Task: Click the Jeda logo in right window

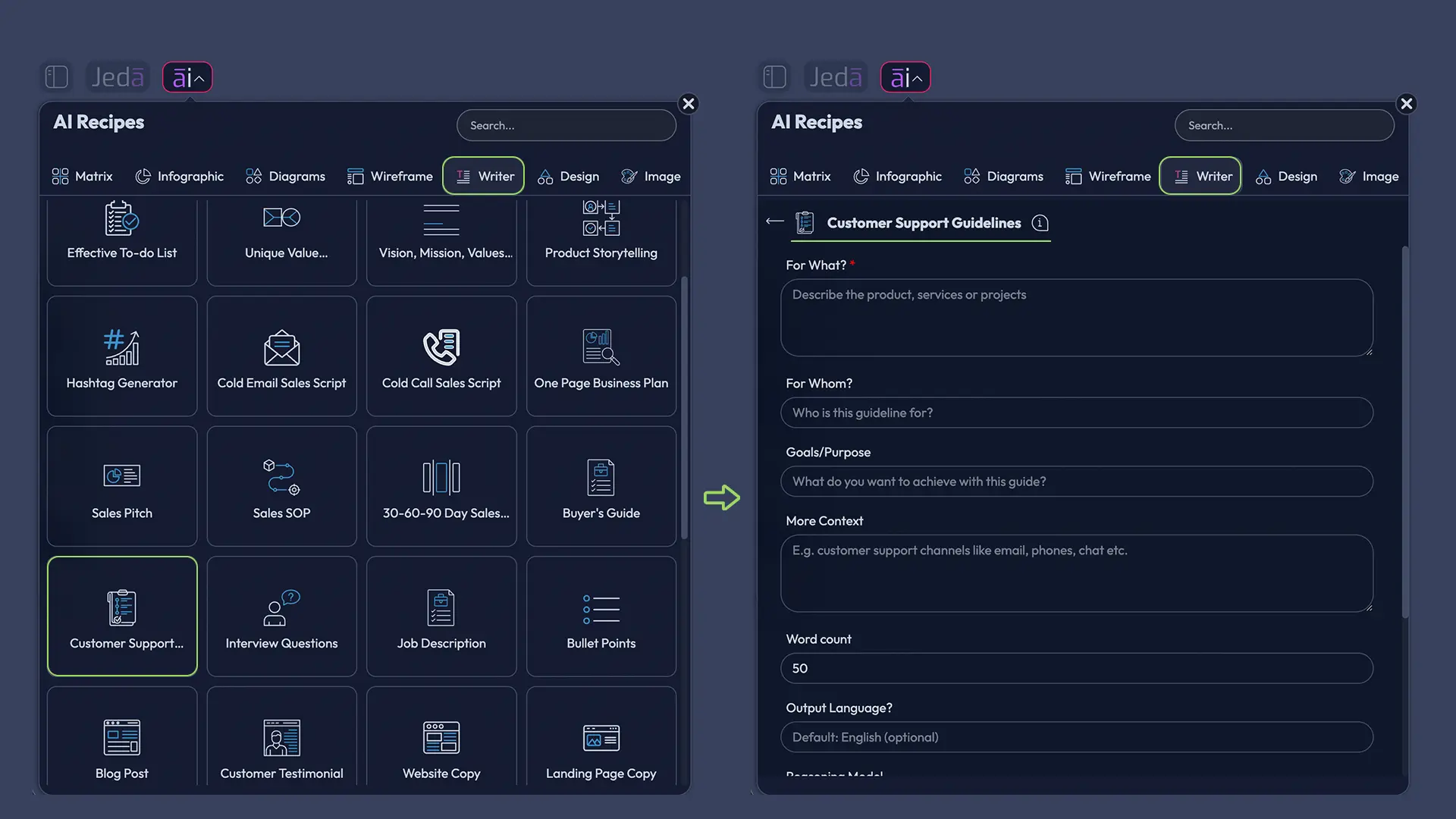Action: (836, 77)
